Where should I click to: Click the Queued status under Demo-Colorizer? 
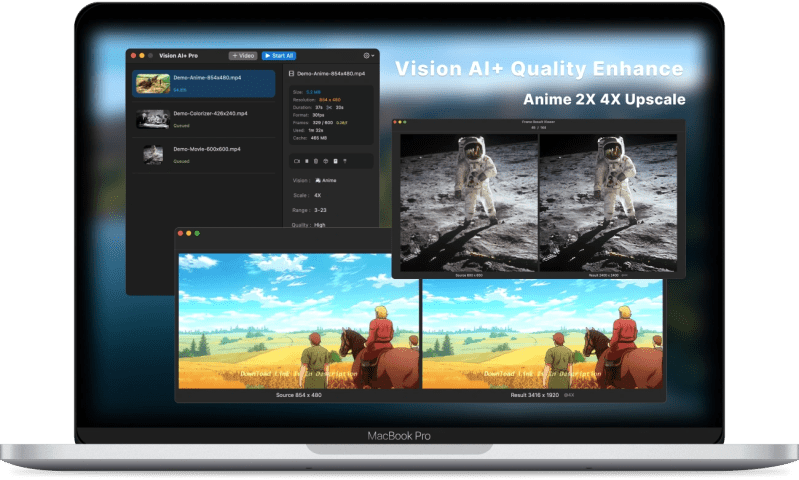pos(181,126)
